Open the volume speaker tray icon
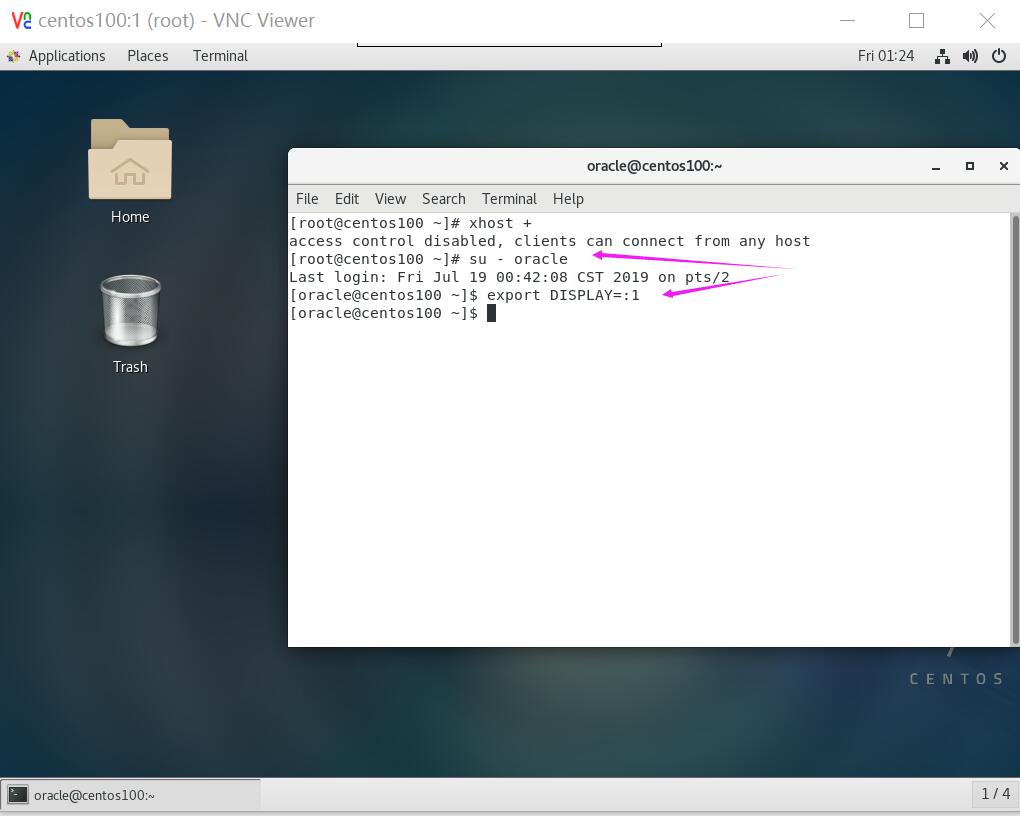 coord(971,57)
